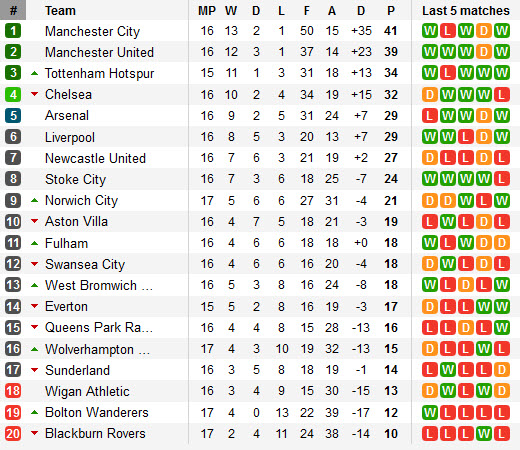The width and height of the screenshot is (520, 450).
Task: Click Manchester City's red L result badge
Action: coord(448,31)
